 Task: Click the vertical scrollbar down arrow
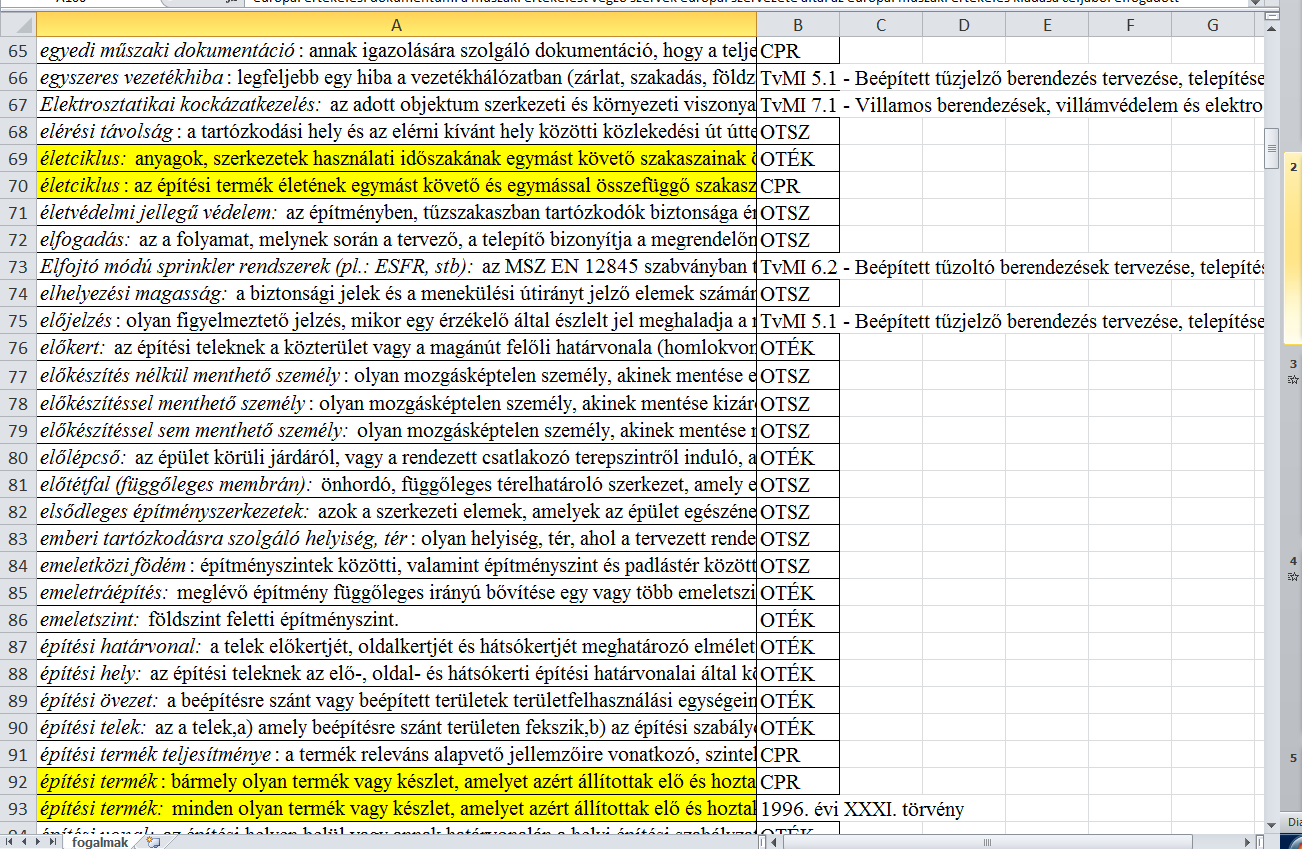point(1270,824)
